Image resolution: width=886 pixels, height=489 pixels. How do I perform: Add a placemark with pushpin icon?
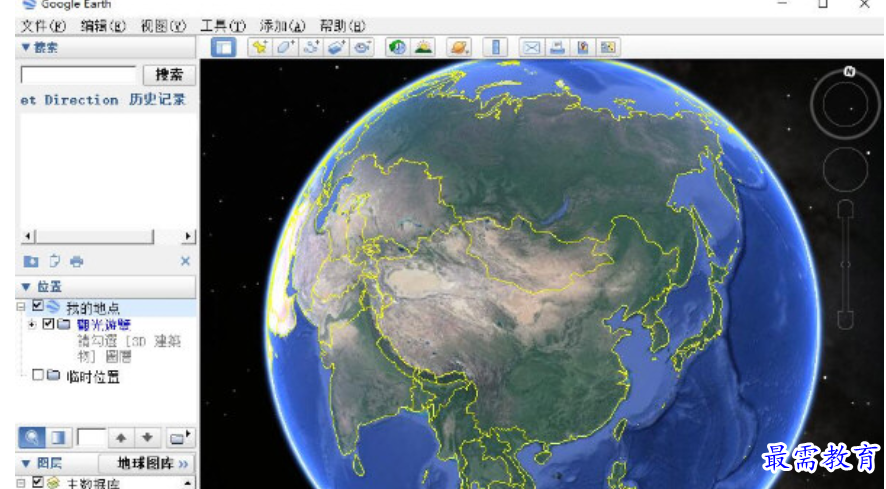260,47
